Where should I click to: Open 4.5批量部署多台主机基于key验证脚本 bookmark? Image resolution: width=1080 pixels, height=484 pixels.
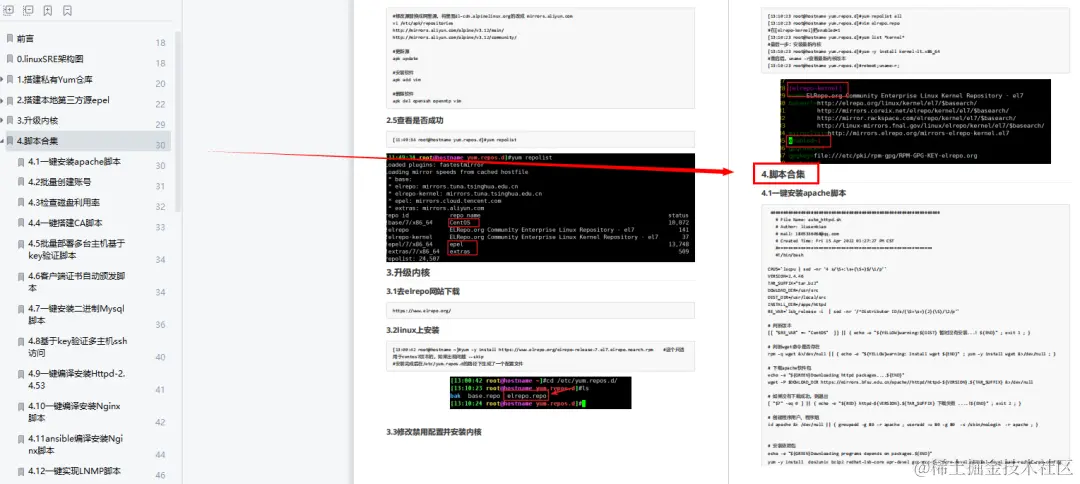(x=76, y=249)
